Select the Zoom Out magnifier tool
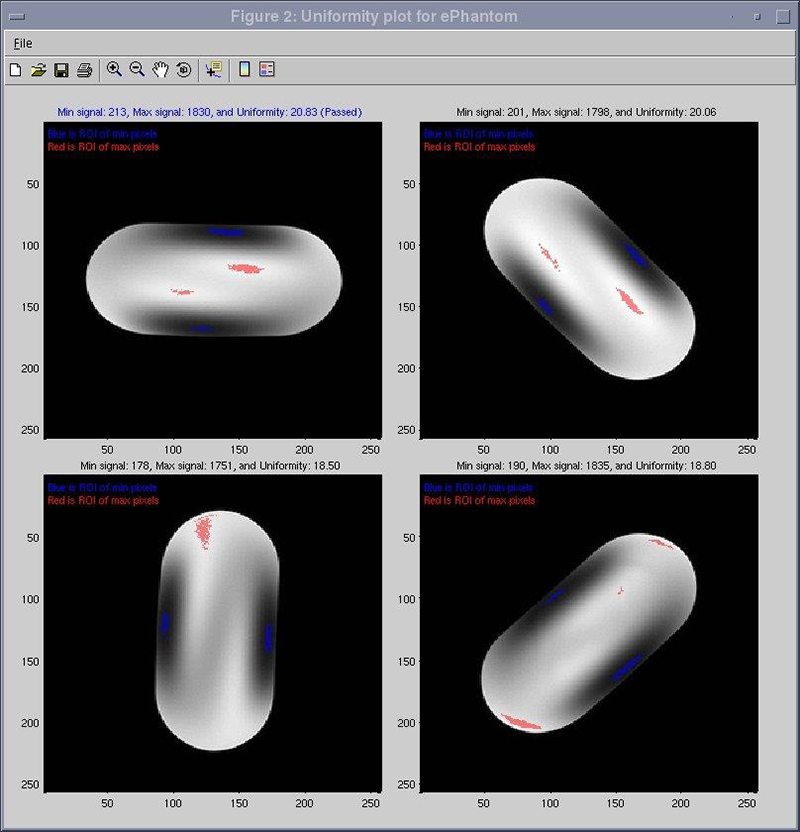Screen dimensions: 800x832 pos(138,70)
